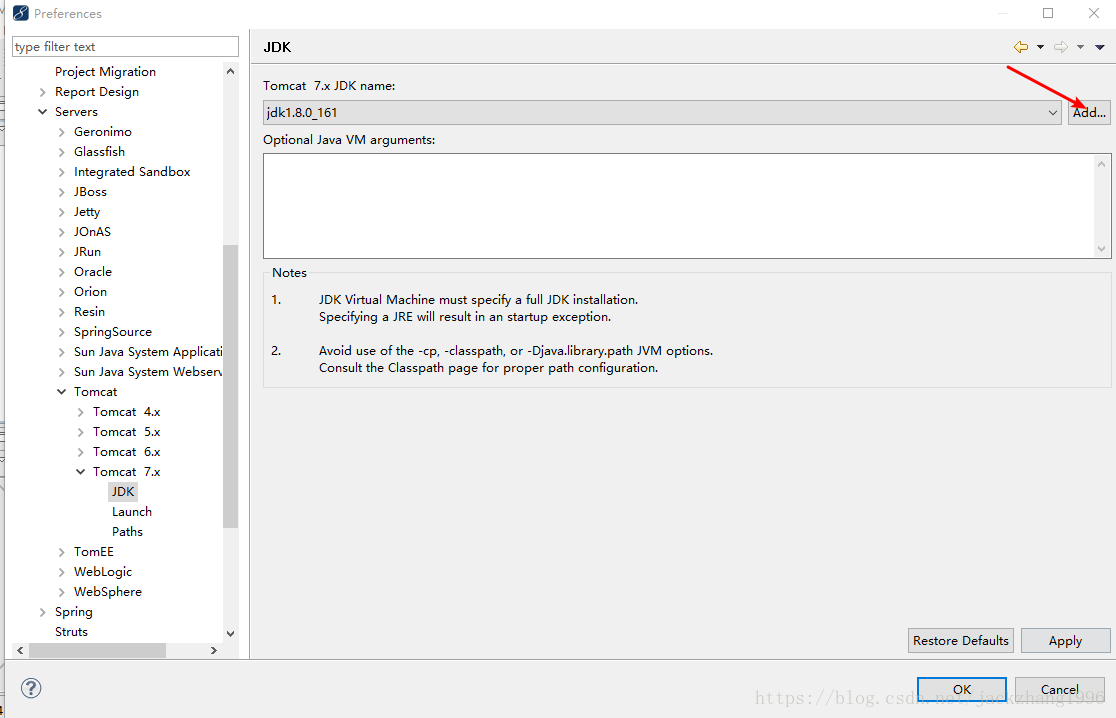Select the Servers tree item
Image resolution: width=1116 pixels, height=718 pixels.
(76, 112)
